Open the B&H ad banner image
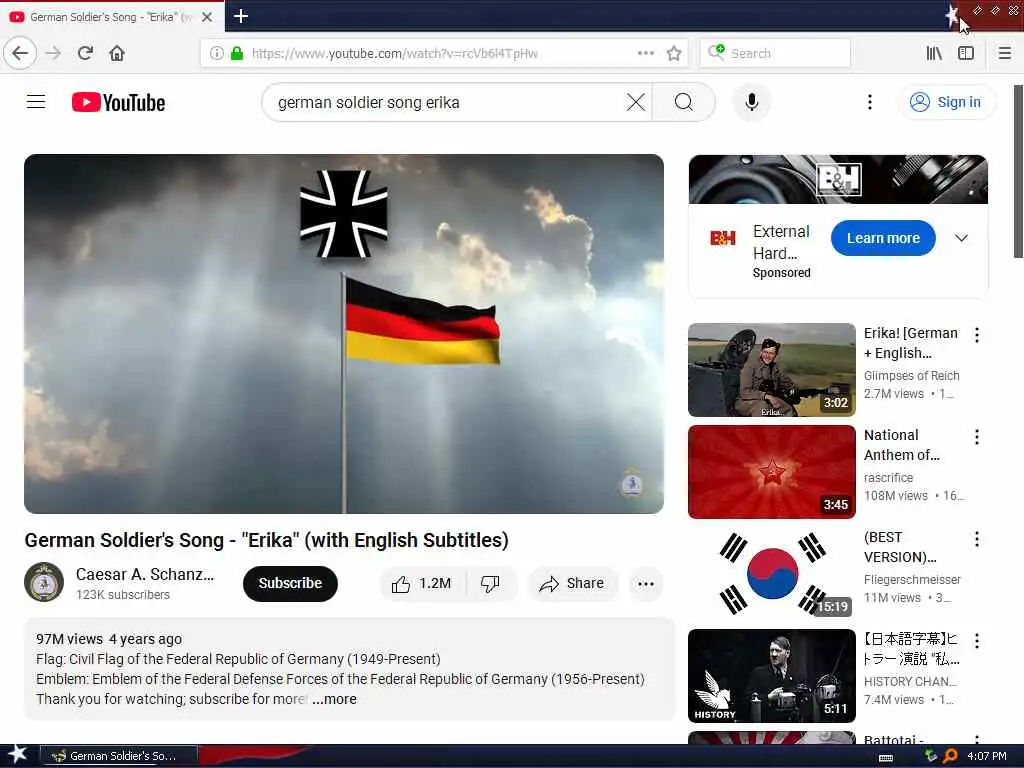1024x768 pixels. click(x=838, y=179)
